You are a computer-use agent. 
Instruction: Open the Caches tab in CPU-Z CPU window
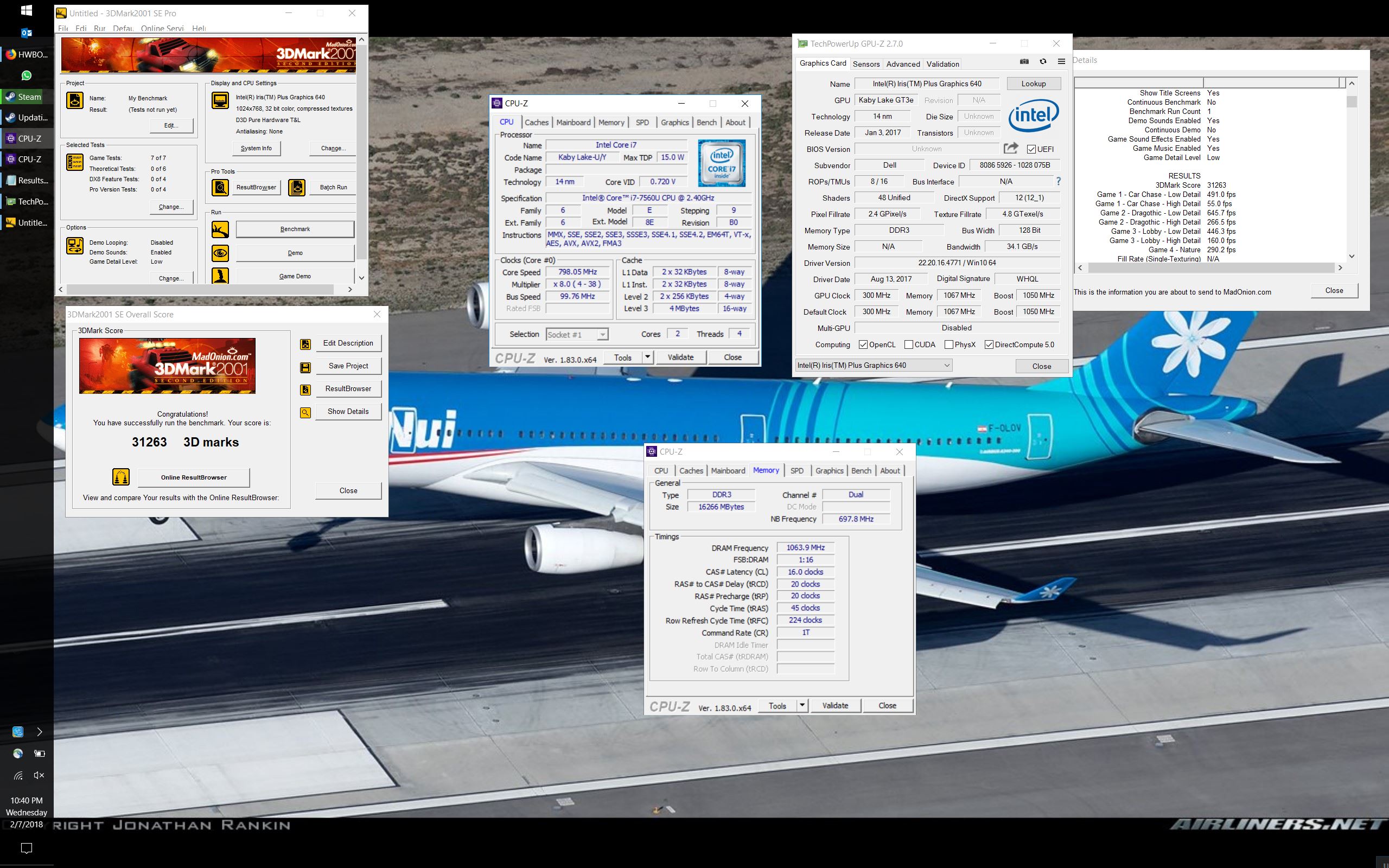coord(537,122)
